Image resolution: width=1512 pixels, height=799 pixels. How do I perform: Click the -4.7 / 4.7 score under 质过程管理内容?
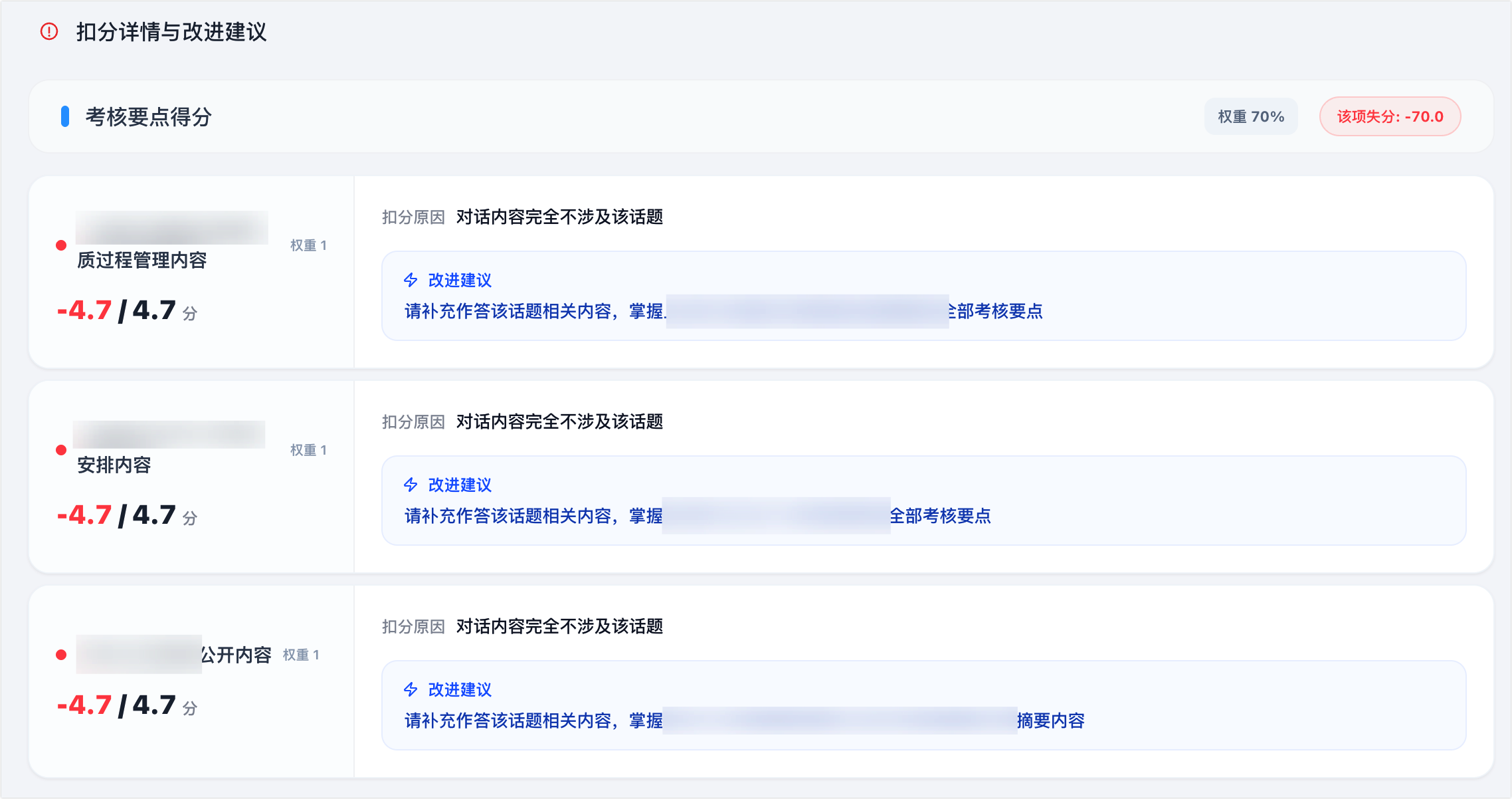click(x=127, y=310)
